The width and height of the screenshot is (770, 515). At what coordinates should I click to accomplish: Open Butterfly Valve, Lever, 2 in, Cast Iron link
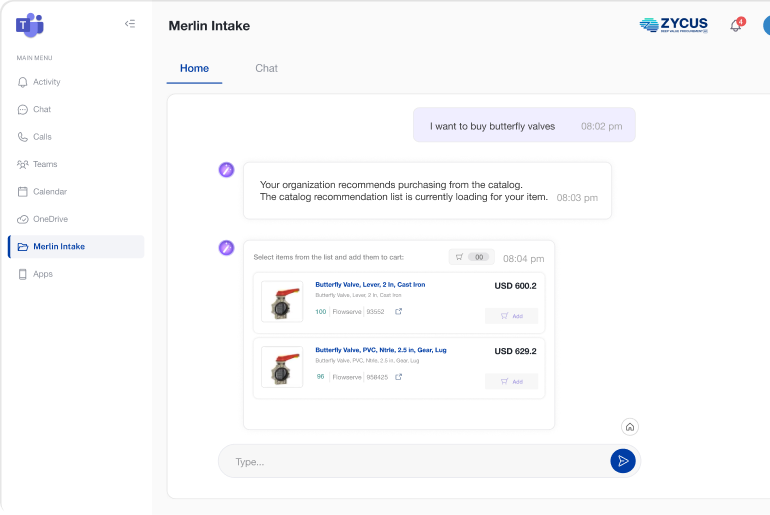(x=370, y=285)
